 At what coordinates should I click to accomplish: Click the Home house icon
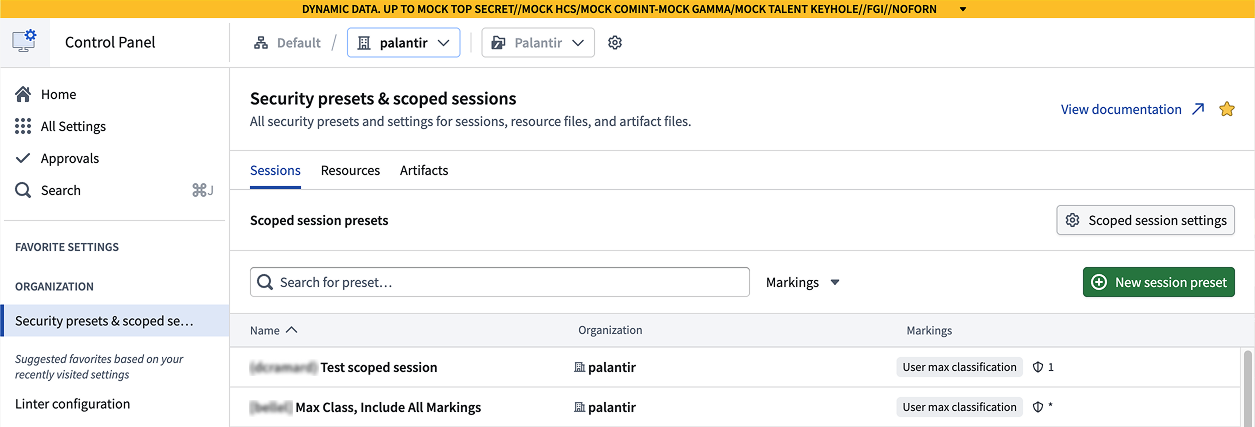[23, 94]
